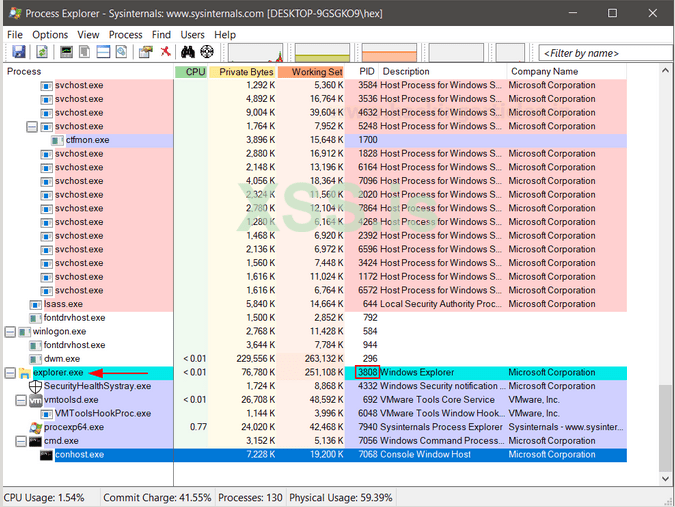
Task: Open the Properties toolbar icon
Action: point(145,52)
